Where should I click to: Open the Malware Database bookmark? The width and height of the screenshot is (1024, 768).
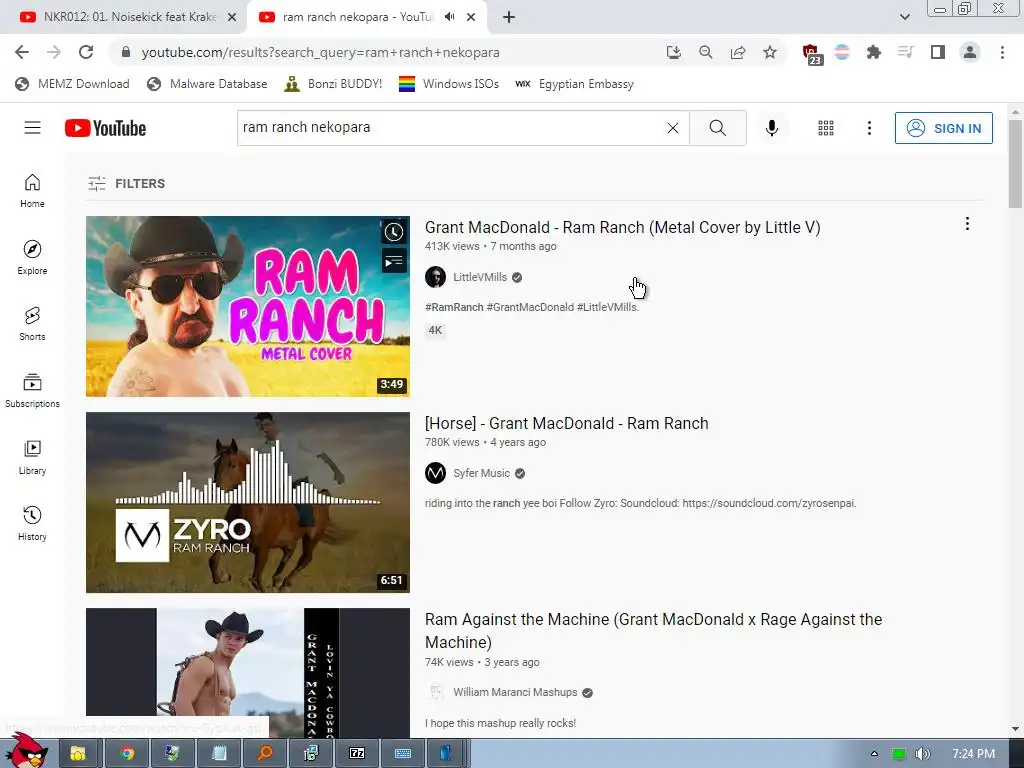[208, 84]
